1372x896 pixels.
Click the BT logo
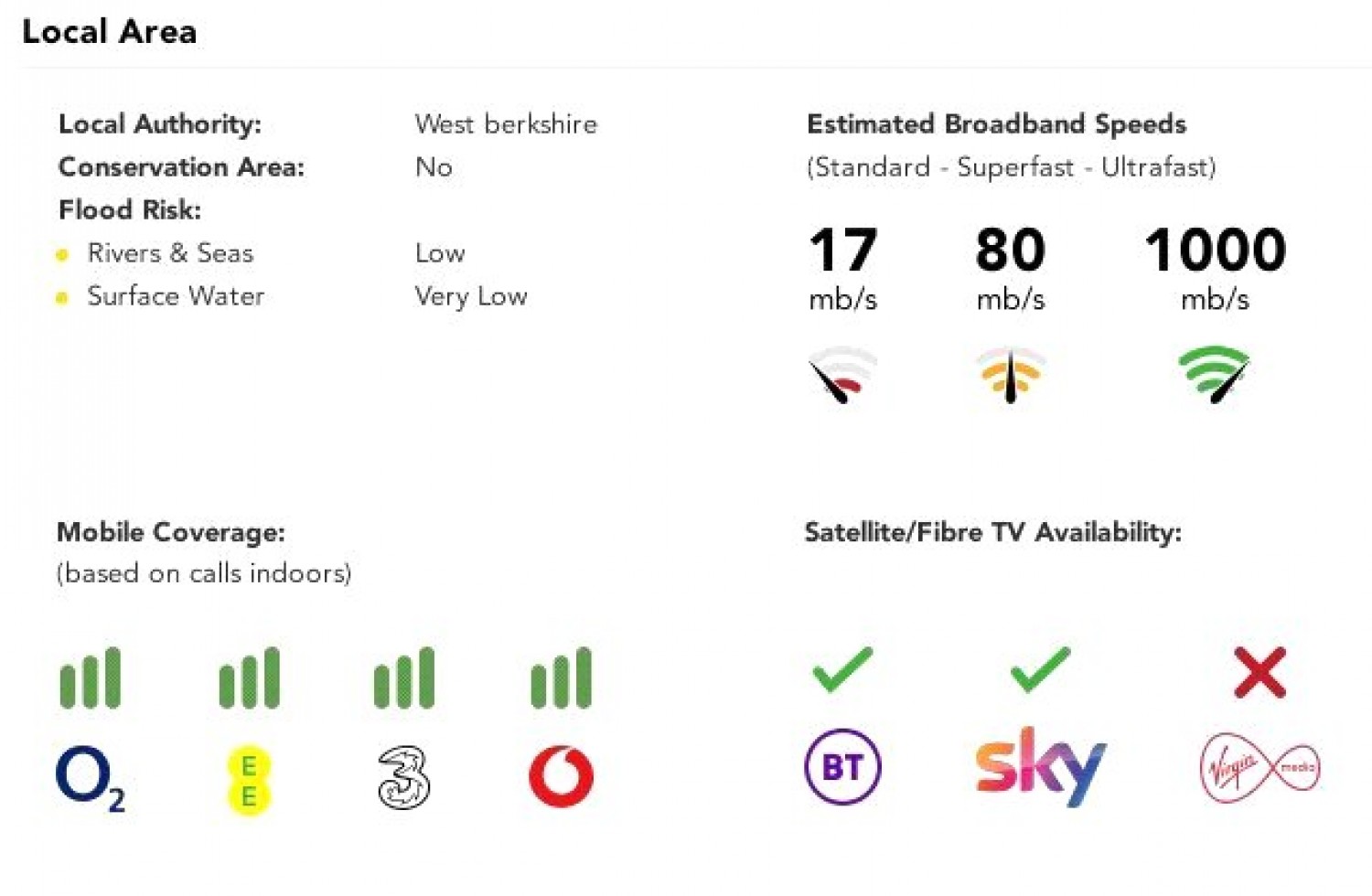point(842,766)
